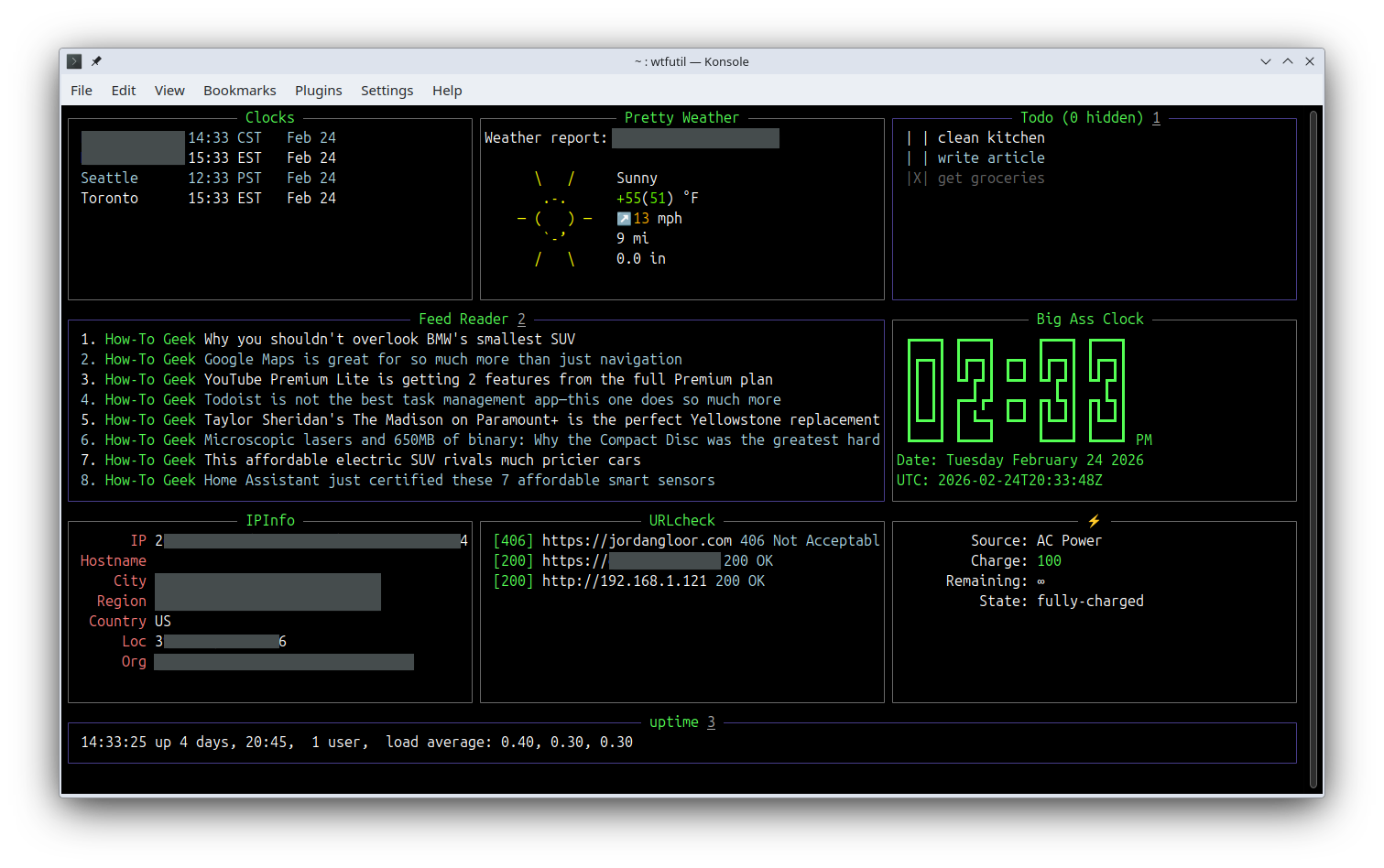
Task: Click the 'Sunny' weather condition text
Action: (x=637, y=178)
